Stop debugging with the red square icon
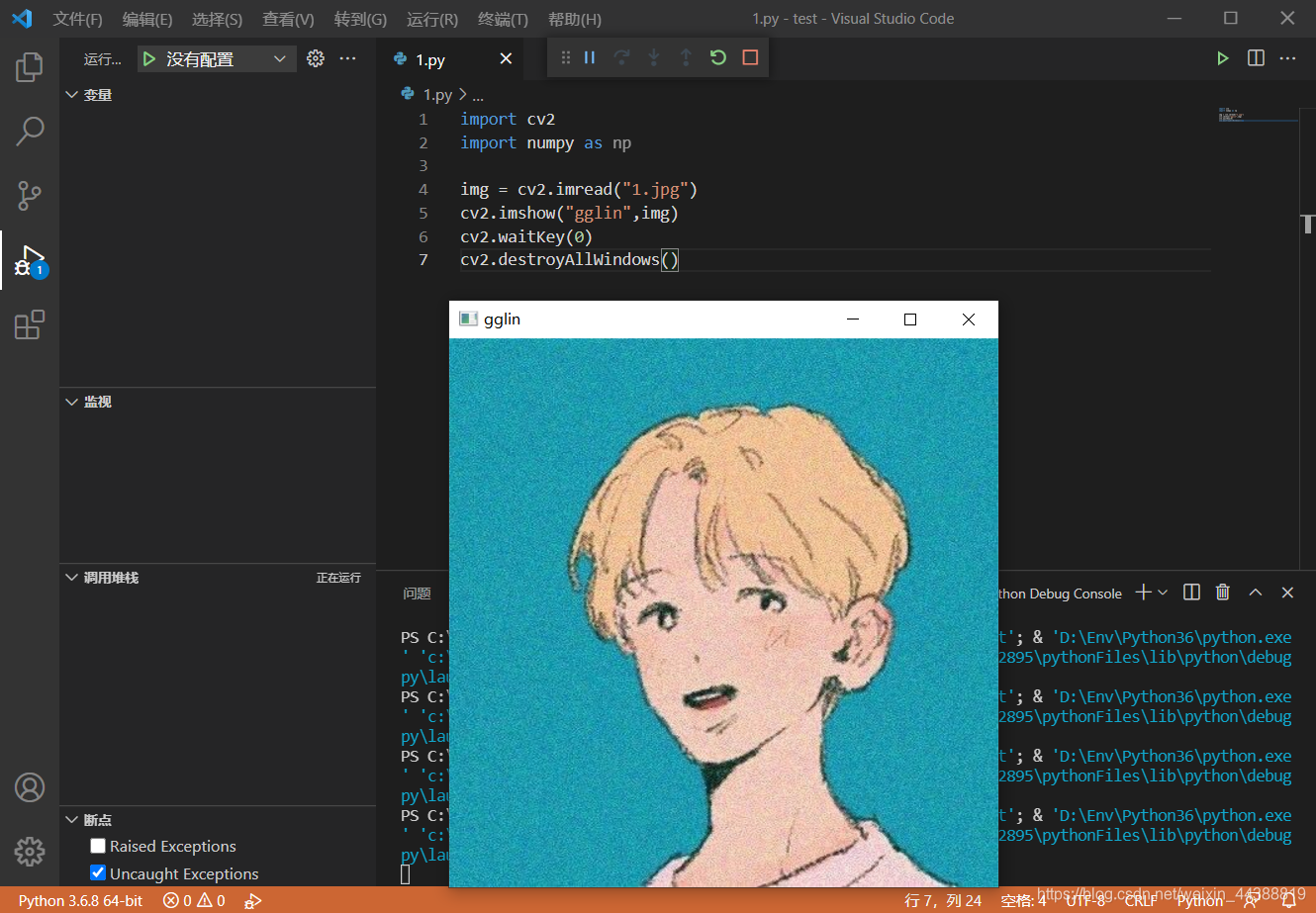The image size is (1316, 913). pyautogui.click(x=749, y=57)
